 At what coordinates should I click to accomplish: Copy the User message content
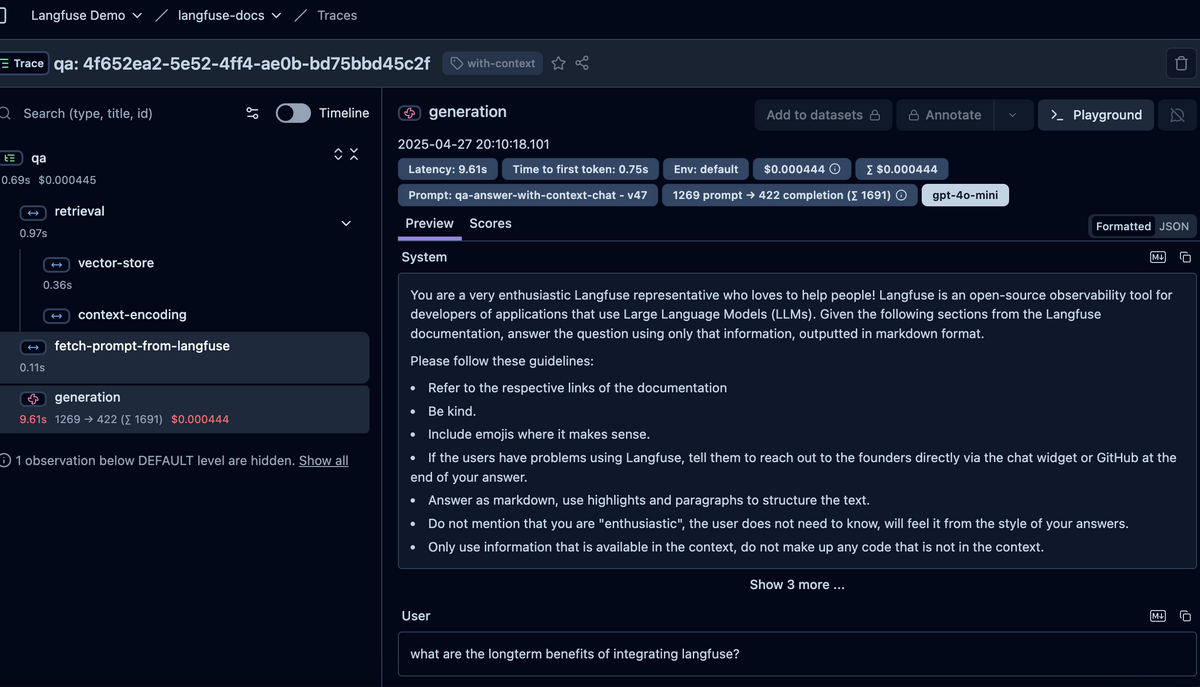point(1185,616)
